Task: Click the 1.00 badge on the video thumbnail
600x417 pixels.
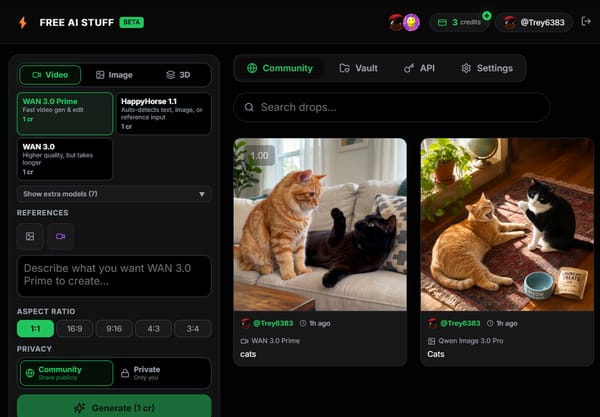Action: pos(259,156)
